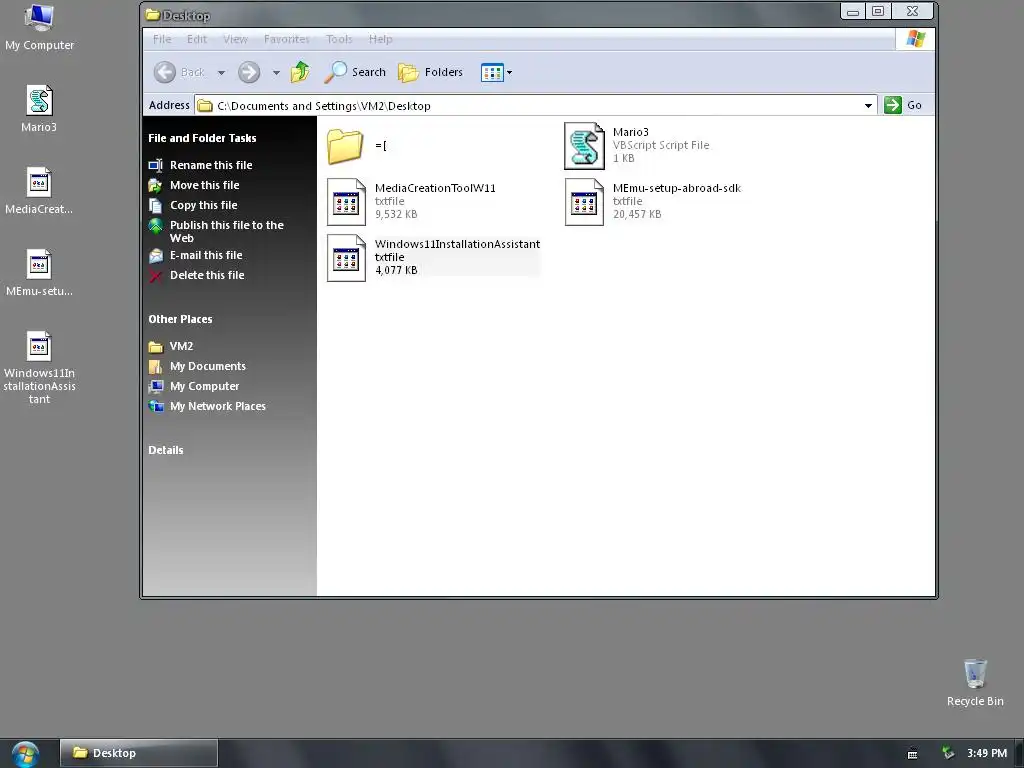1024x768 pixels.
Task: Click the Desktop window title bar folder icon
Action: pos(153,14)
